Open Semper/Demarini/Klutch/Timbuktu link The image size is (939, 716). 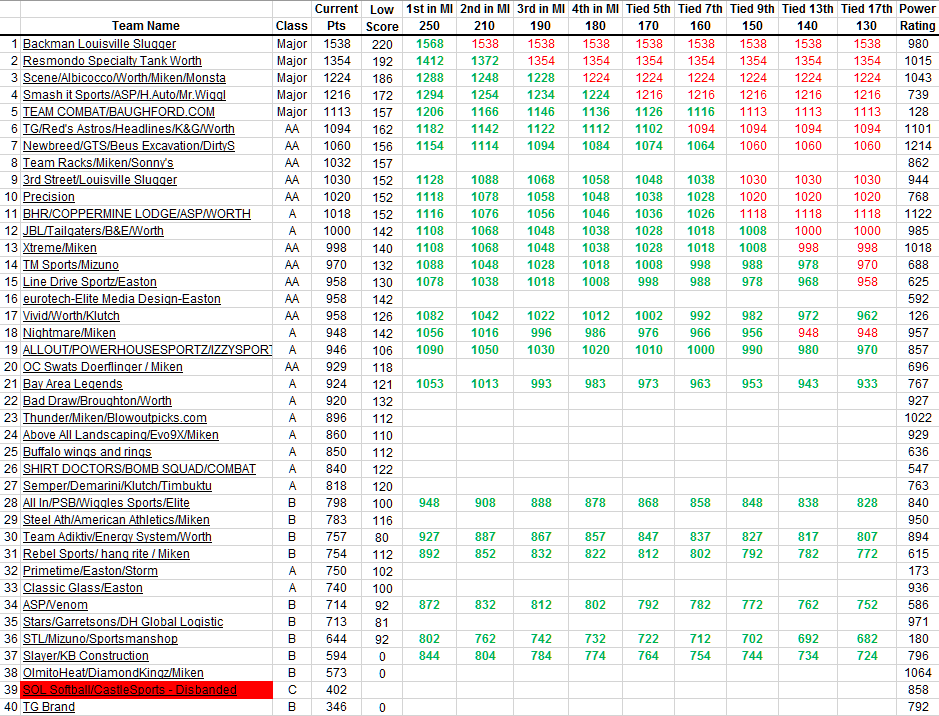(117, 486)
